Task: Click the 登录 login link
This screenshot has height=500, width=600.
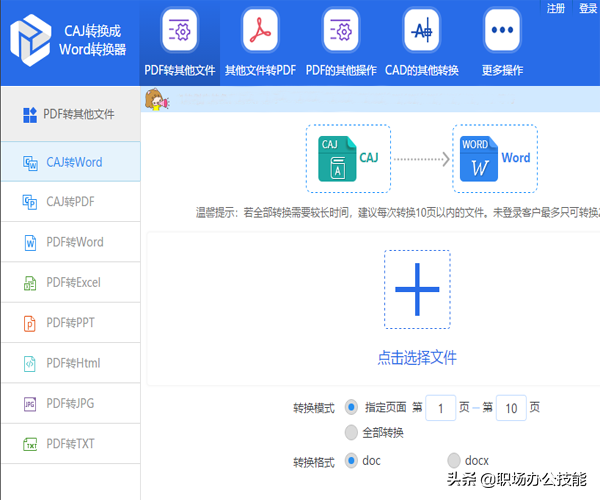Action: click(x=588, y=8)
